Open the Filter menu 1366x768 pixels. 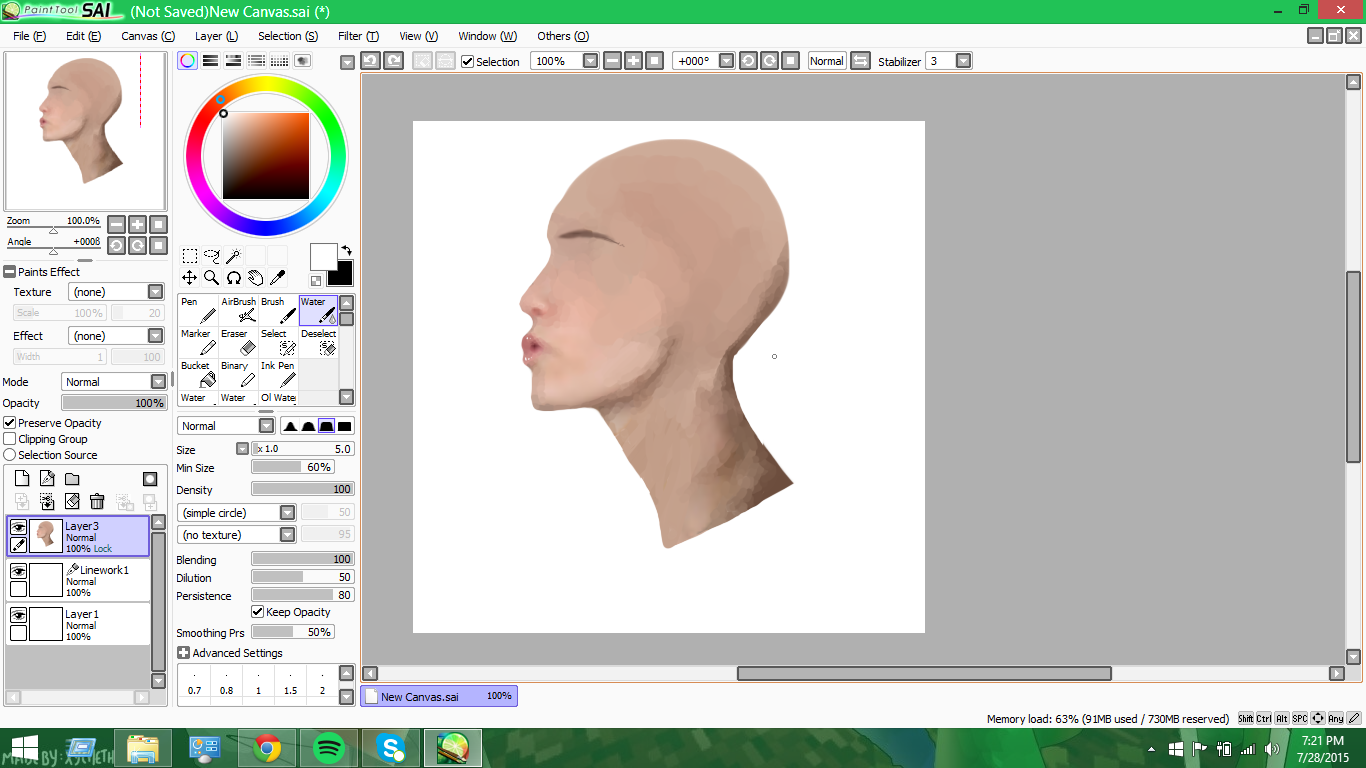click(358, 36)
